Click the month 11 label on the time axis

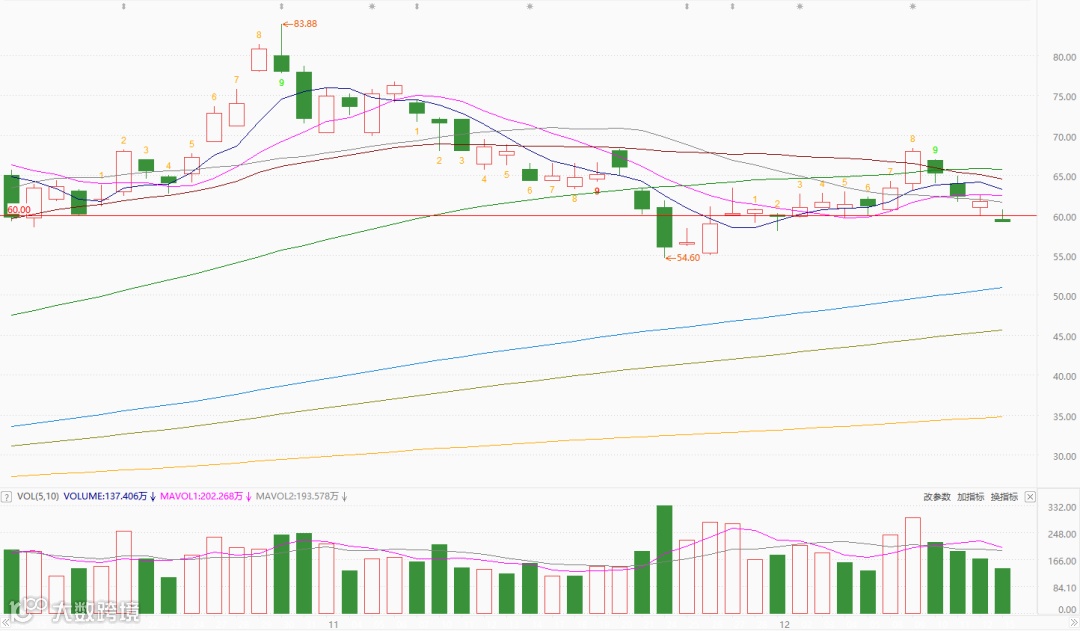(333, 624)
